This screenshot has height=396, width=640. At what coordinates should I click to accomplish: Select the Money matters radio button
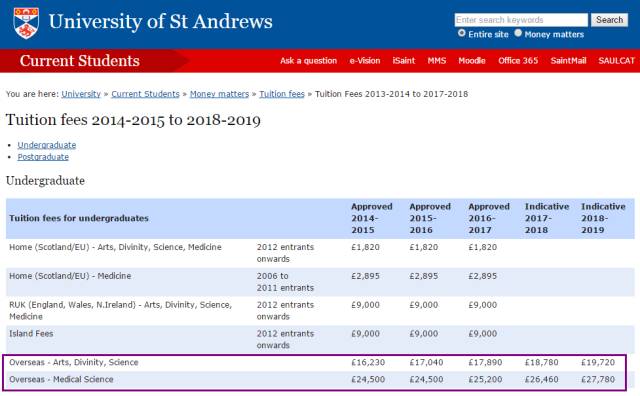pos(518,33)
